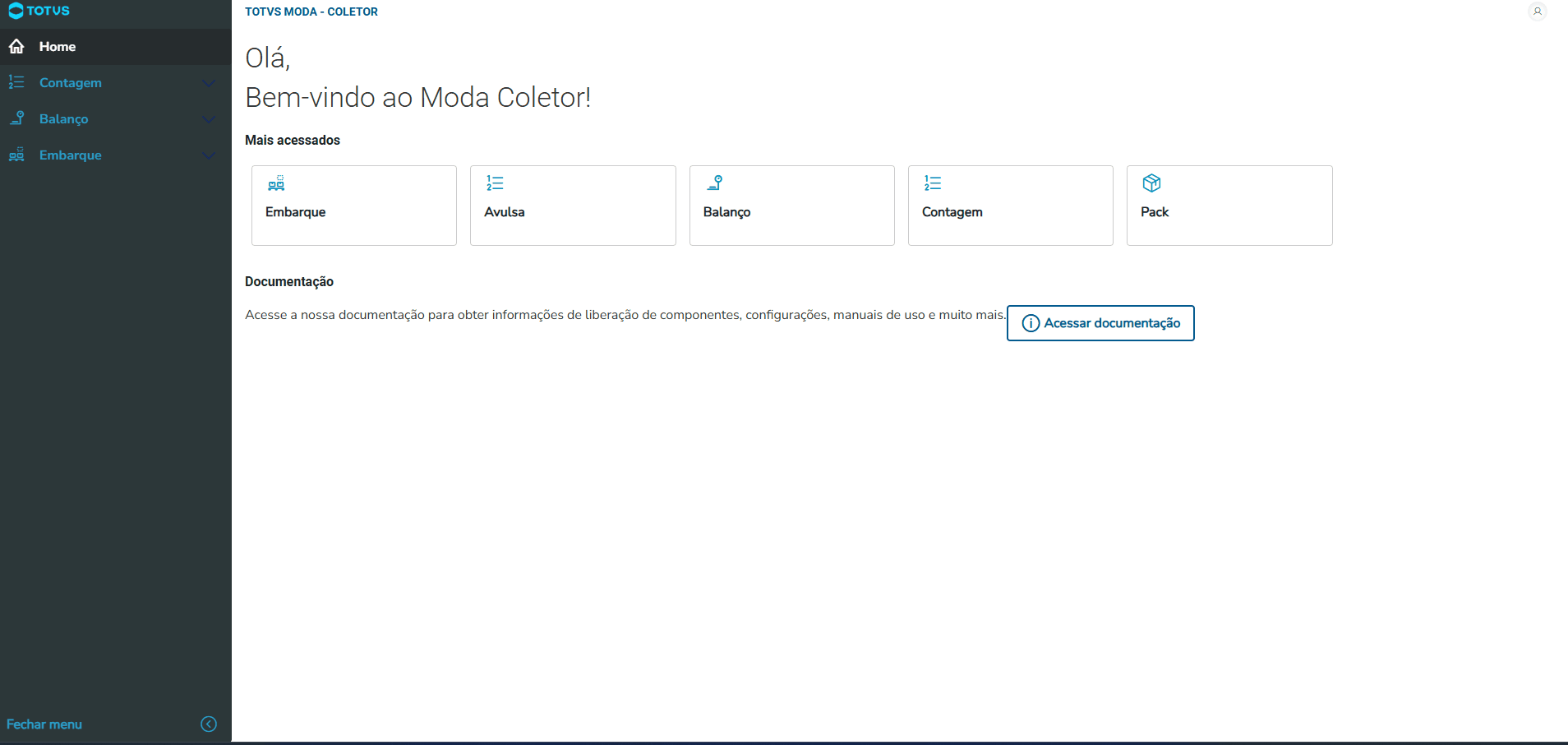Click the Contagem card list icon
This screenshot has height=745, width=1568.
pyautogui.click(x=933, y=183)
